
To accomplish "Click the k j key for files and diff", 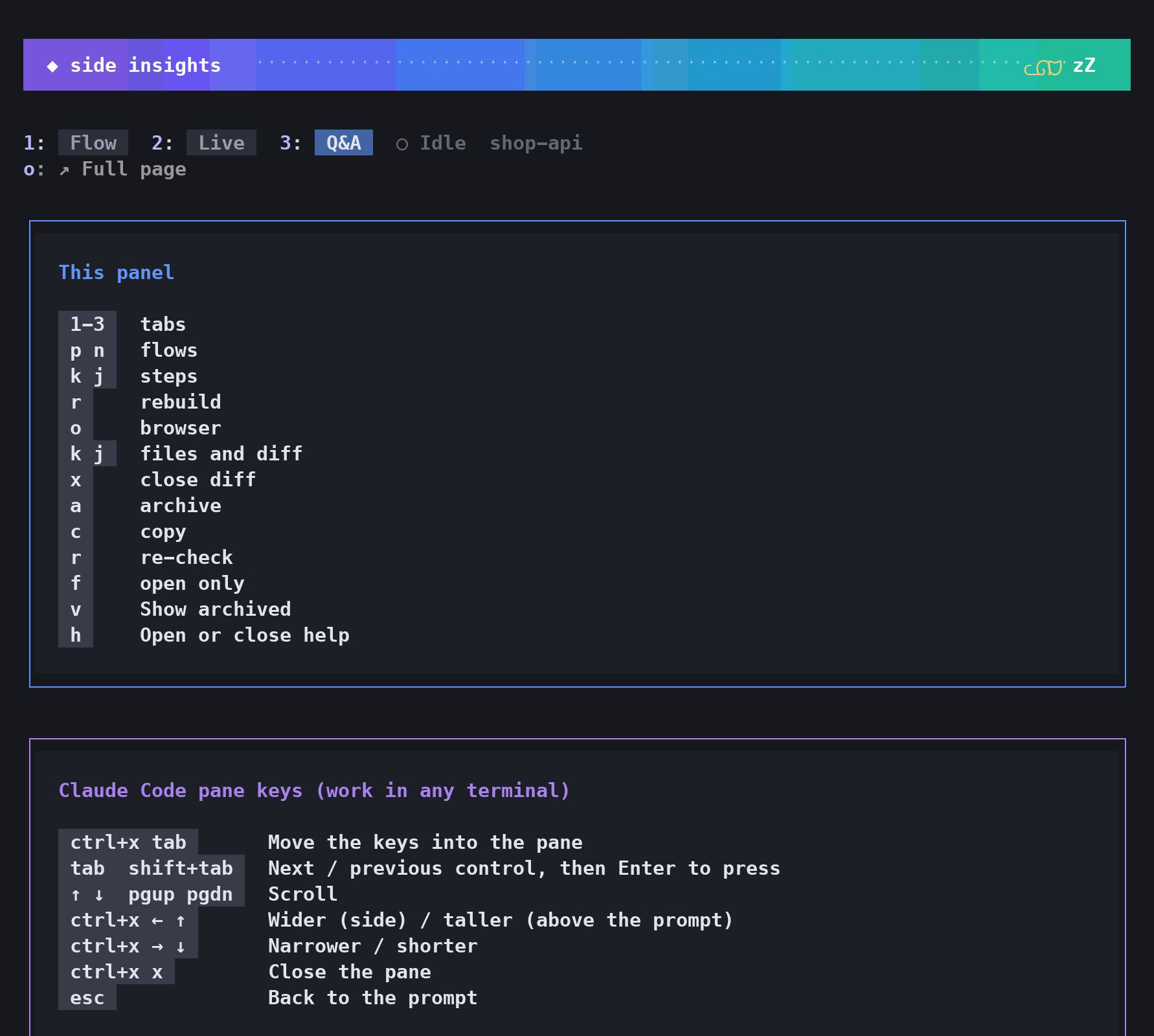I will click(x=87, y=453).
